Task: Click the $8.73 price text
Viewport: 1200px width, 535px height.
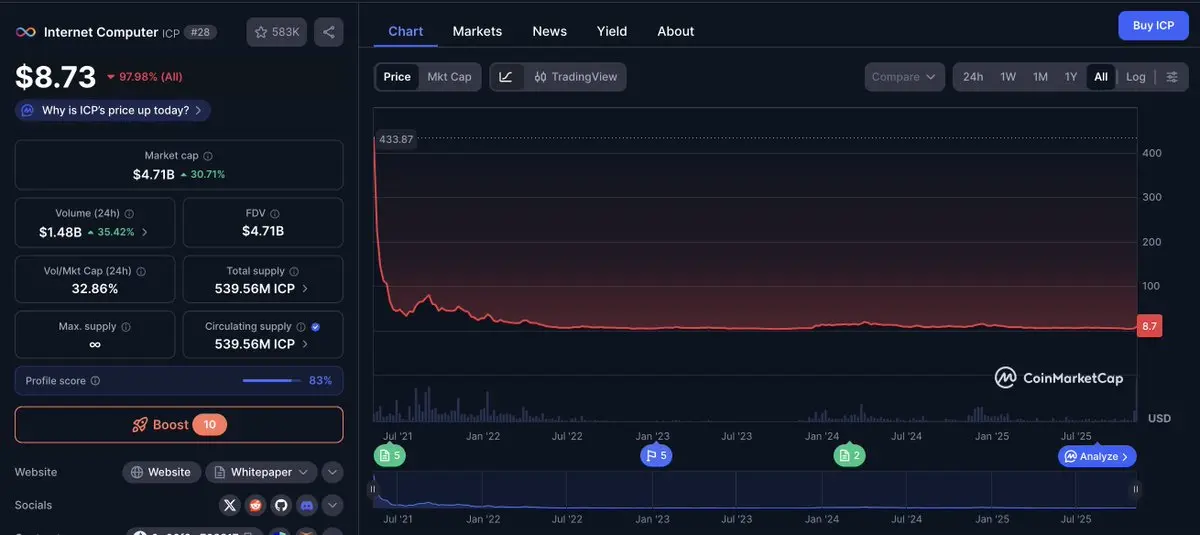Action: (x=55, y=77)
